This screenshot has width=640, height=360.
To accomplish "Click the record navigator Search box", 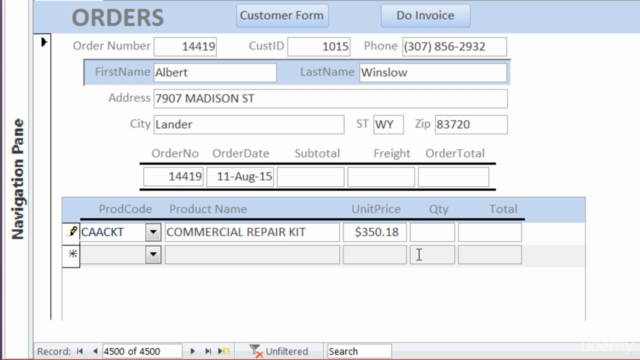I will coord(359,351).
